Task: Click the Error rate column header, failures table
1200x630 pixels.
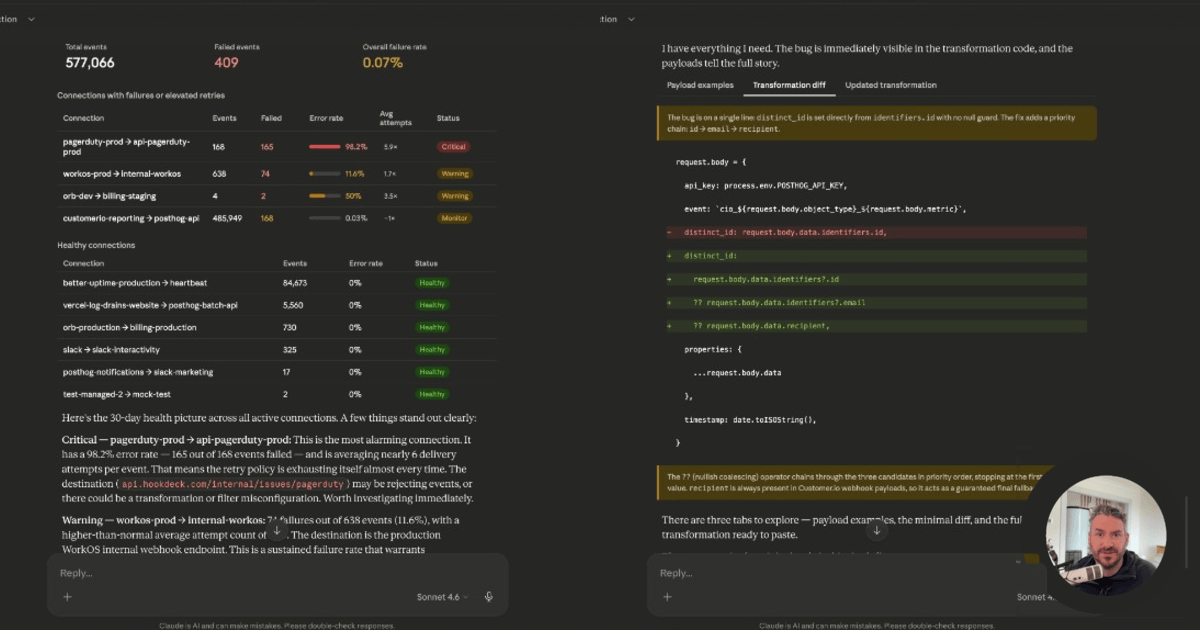Action: 326,118
